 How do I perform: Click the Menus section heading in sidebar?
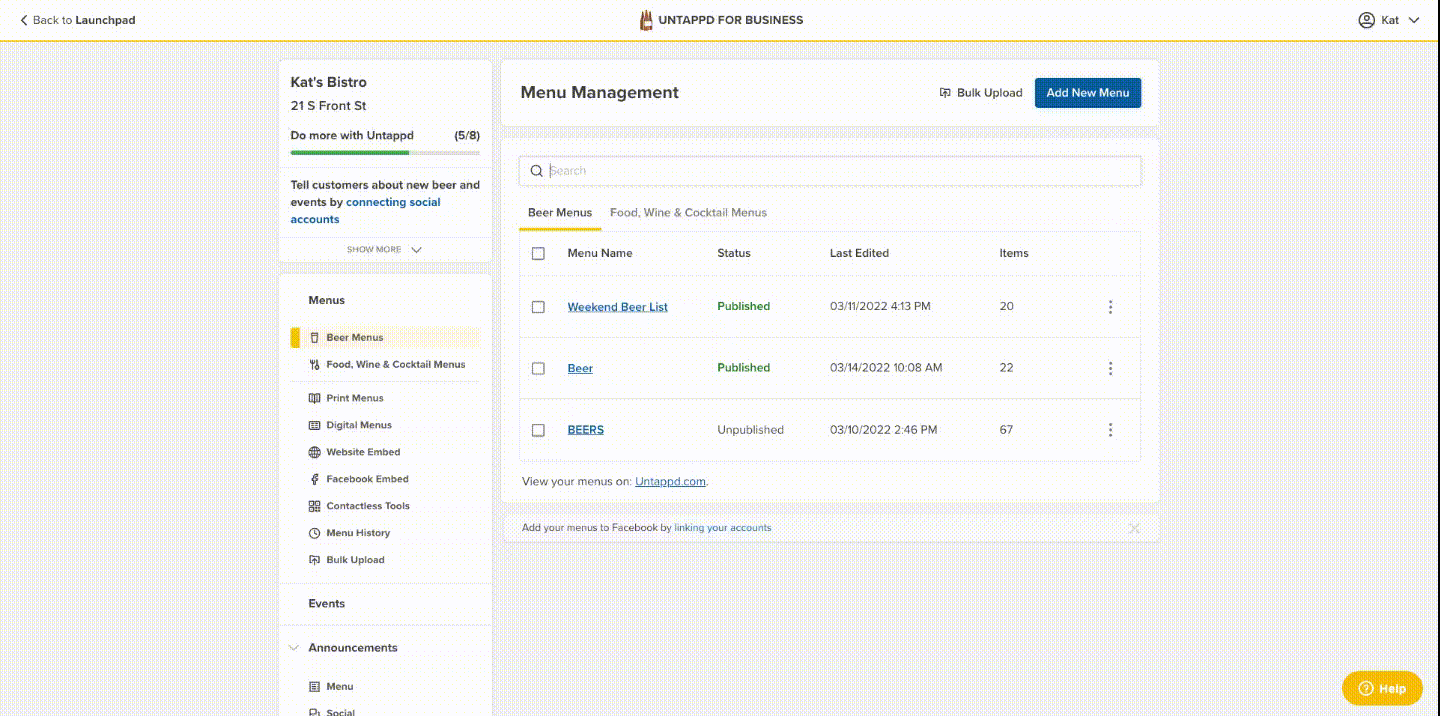click(x=327, y=301)
